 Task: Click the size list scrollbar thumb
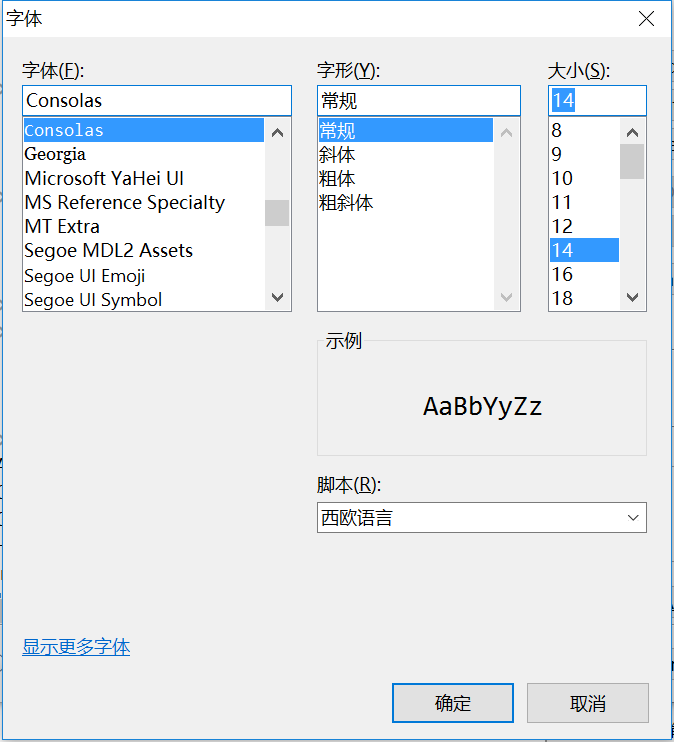tap(632, 161)
